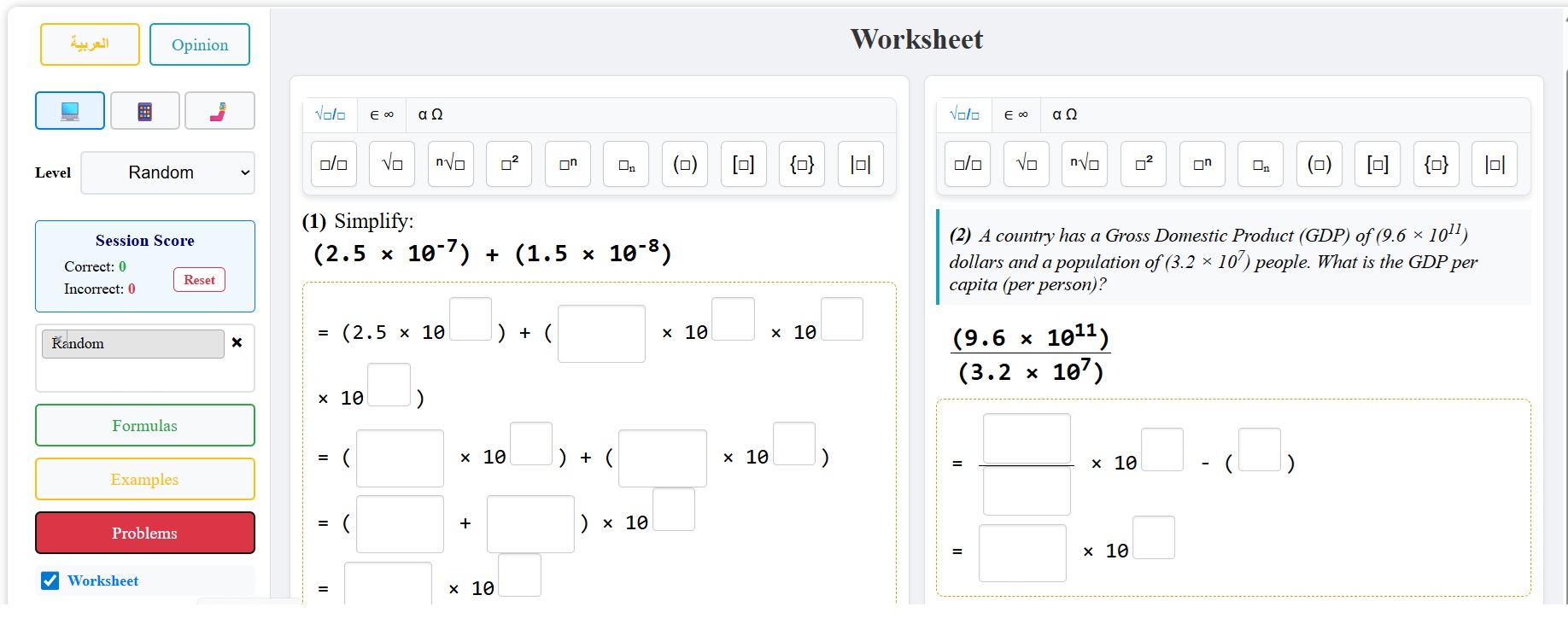The height and width of the screenshot is (636, 1568).
Task: Remove the Random tag with the X
Action: (x=237, y=342)
